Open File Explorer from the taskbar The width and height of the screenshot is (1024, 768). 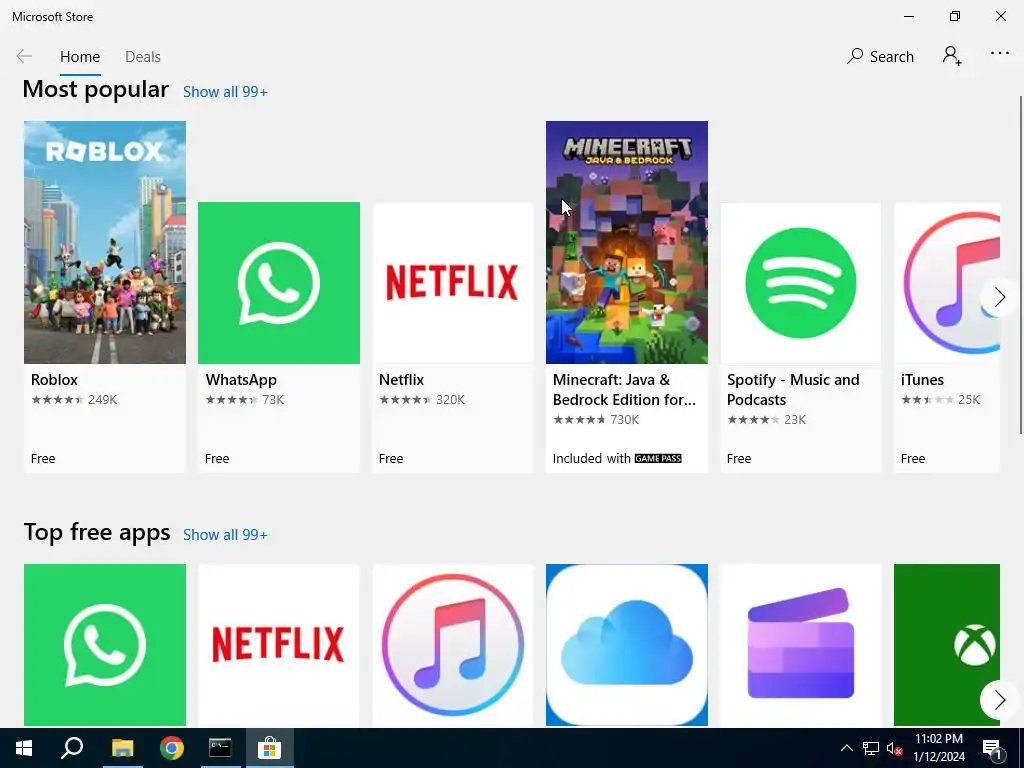pyautogui.click(x=122, y=748)
